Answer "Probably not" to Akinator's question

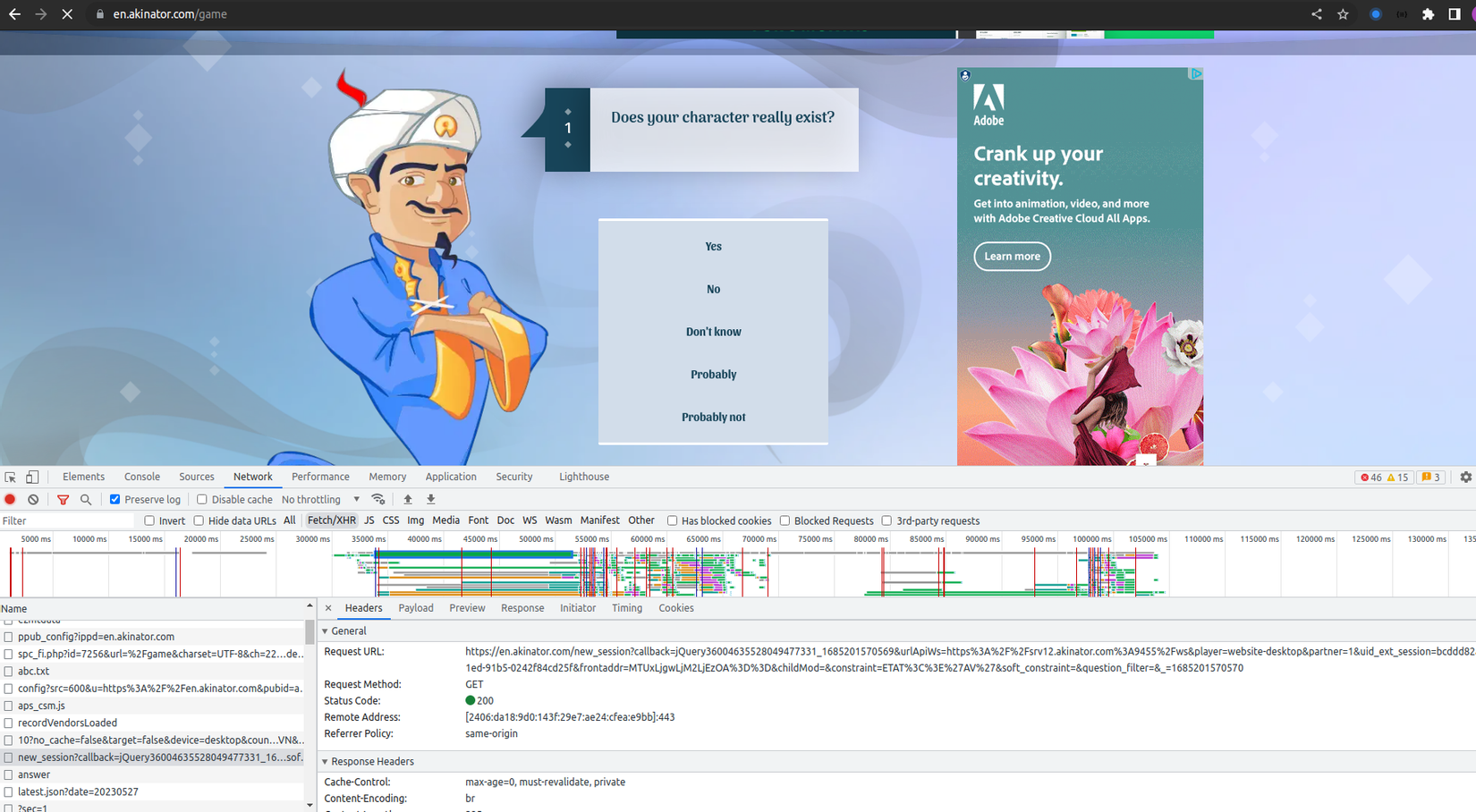713,418
